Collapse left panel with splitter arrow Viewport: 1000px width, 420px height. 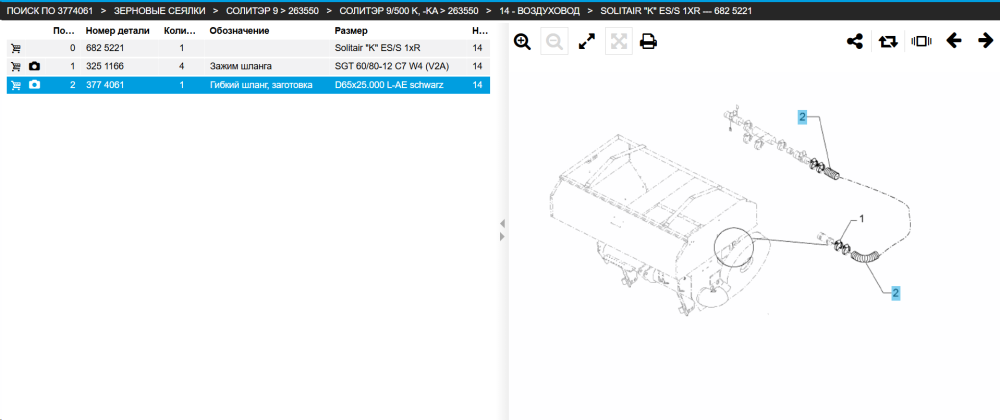[502, 224]
